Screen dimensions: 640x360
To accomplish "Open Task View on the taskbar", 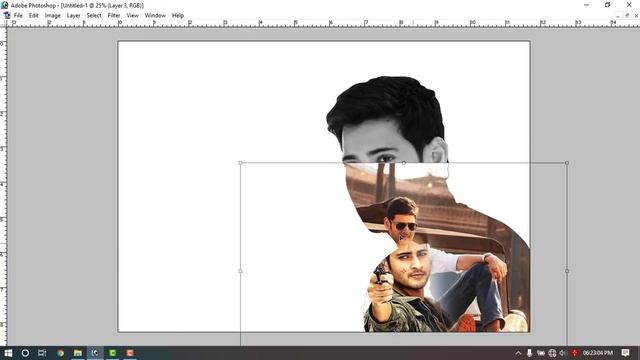I will tap(42, 353).
